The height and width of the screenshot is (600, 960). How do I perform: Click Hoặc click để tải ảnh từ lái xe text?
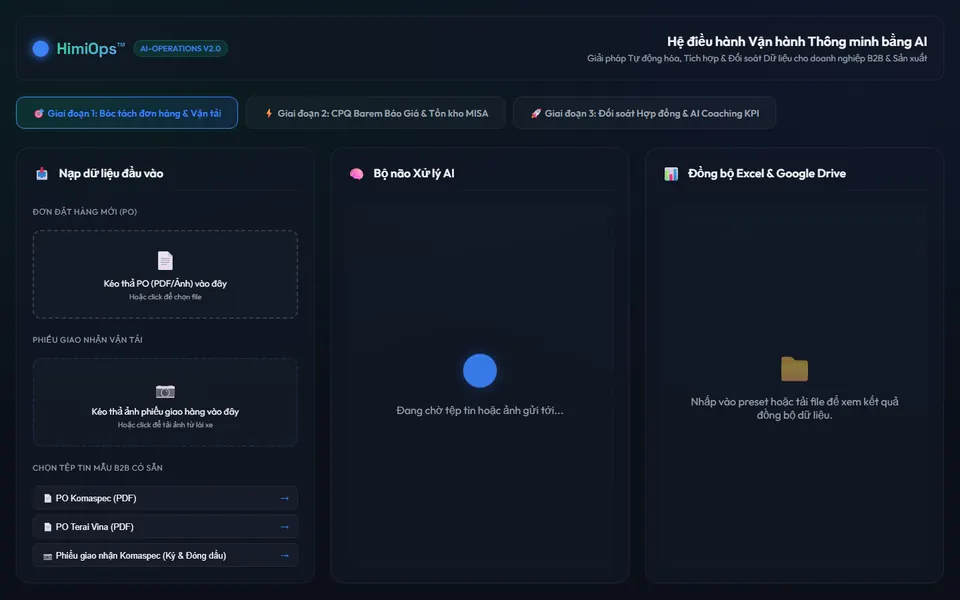165,425
